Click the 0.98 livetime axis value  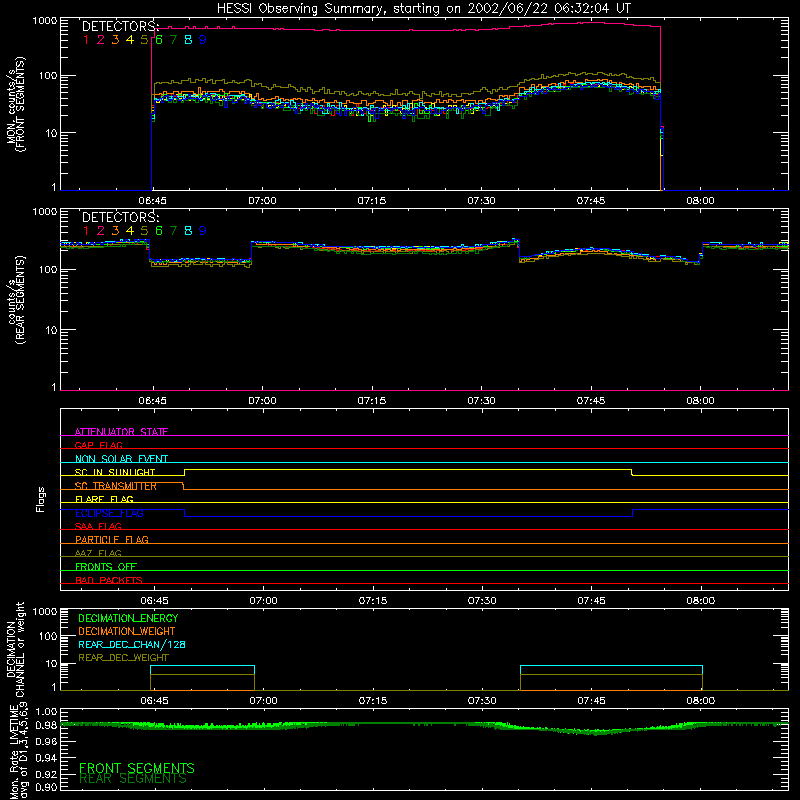pos(46,725)
